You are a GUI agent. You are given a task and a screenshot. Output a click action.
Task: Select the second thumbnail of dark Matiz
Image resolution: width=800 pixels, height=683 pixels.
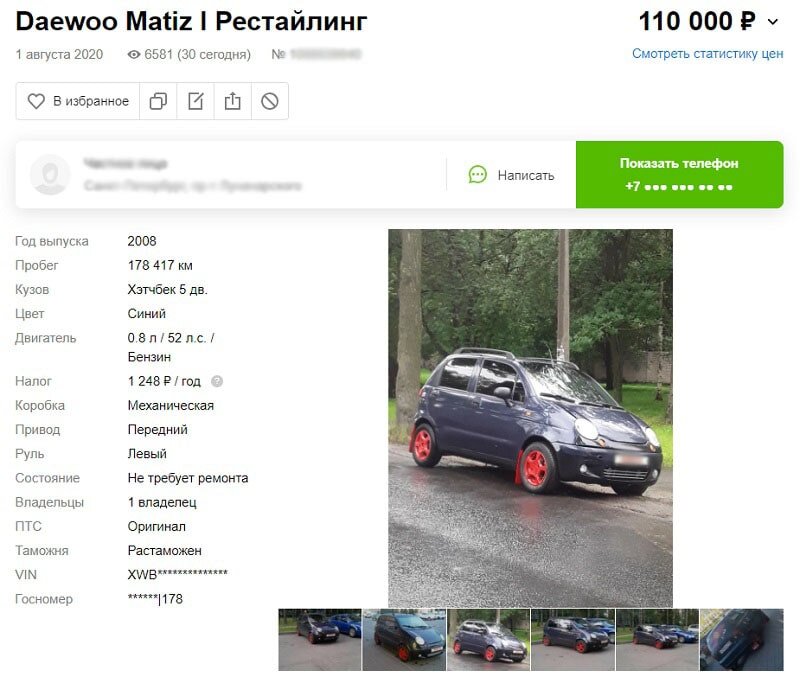tap(404, 640)
